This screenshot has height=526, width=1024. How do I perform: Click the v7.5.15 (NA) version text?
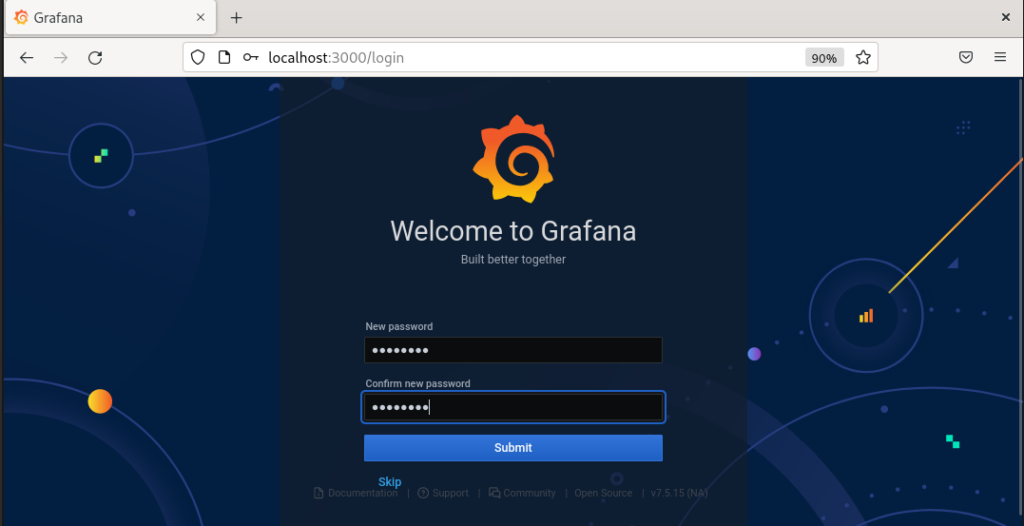point(679,493)
